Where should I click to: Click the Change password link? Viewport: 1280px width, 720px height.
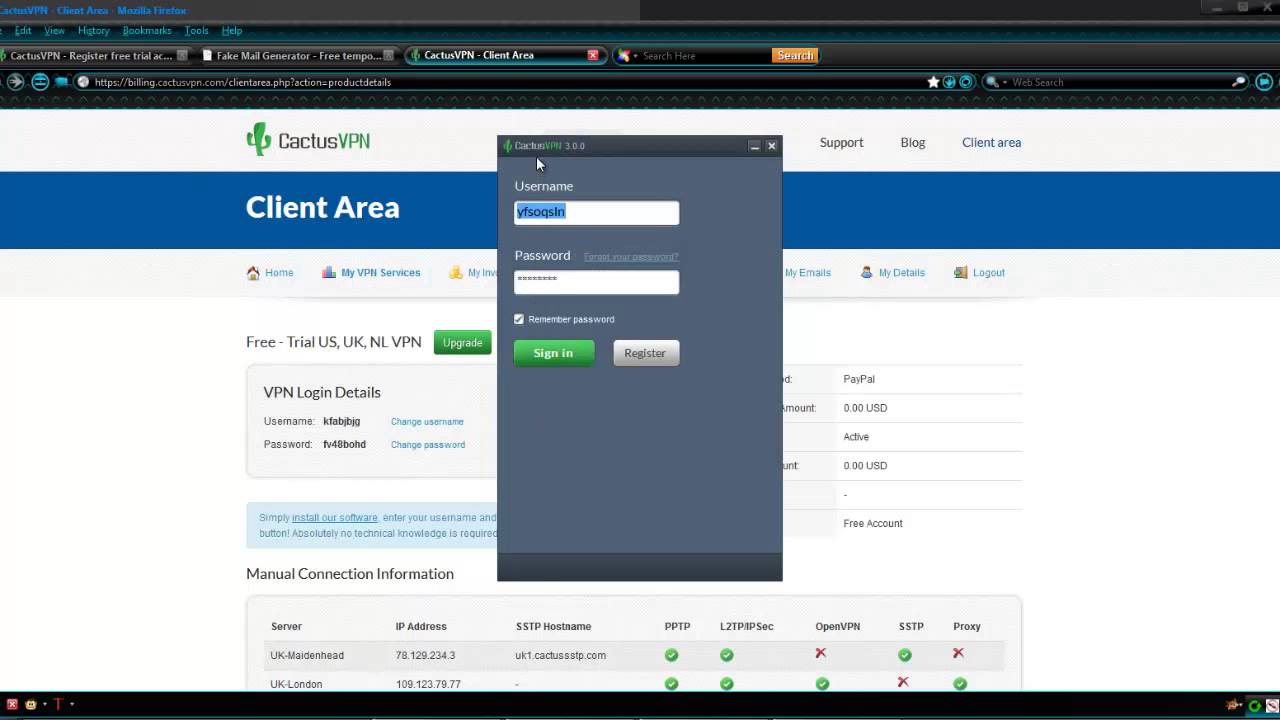[428, 445]
